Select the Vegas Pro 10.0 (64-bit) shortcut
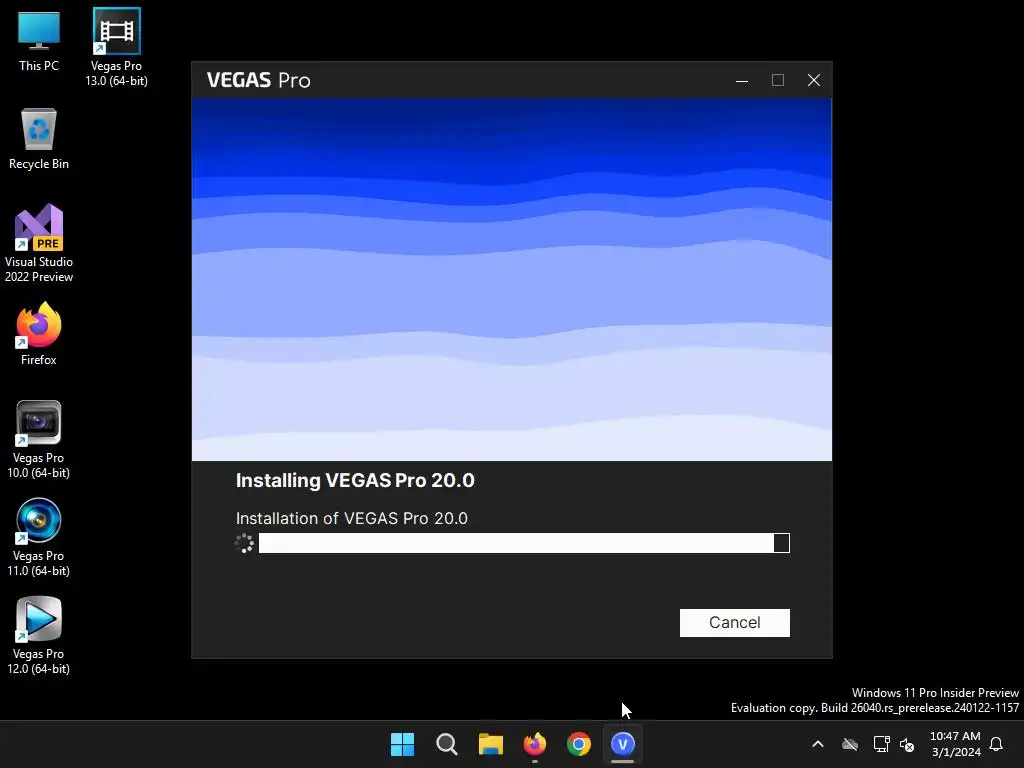Screen dimensions: 1024x768 [39, 440]
